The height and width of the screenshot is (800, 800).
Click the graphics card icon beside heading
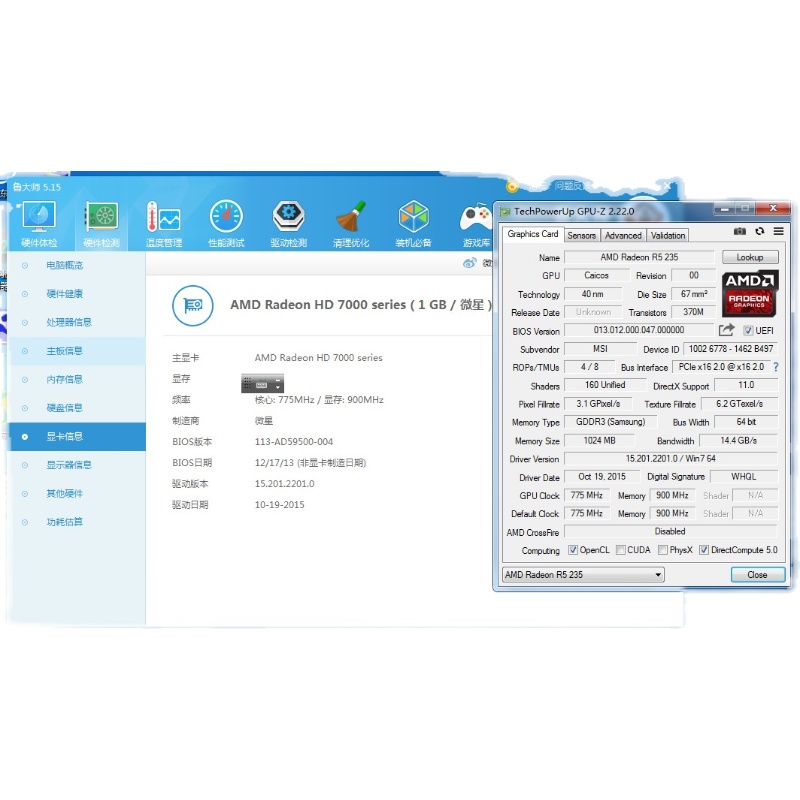[x=192, y=305]
